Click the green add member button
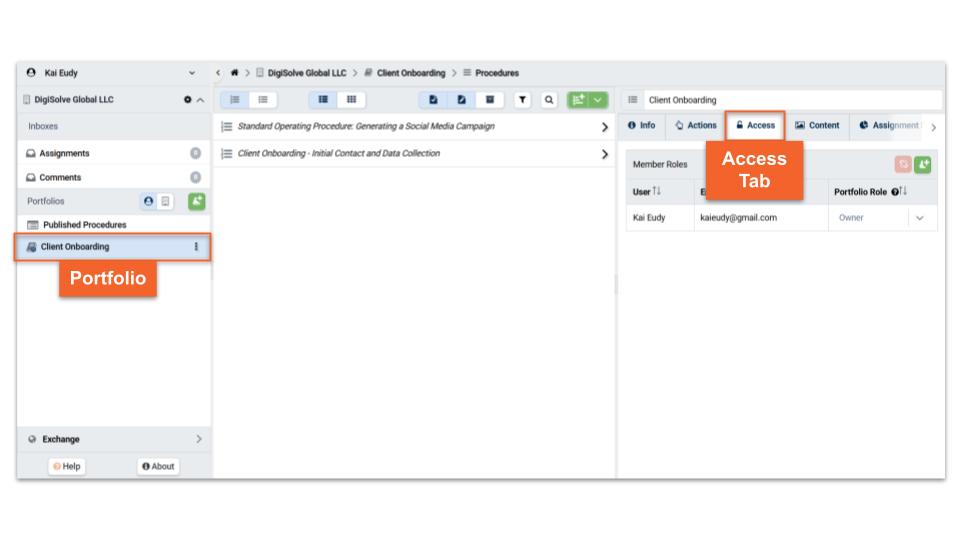 point(923,165)
